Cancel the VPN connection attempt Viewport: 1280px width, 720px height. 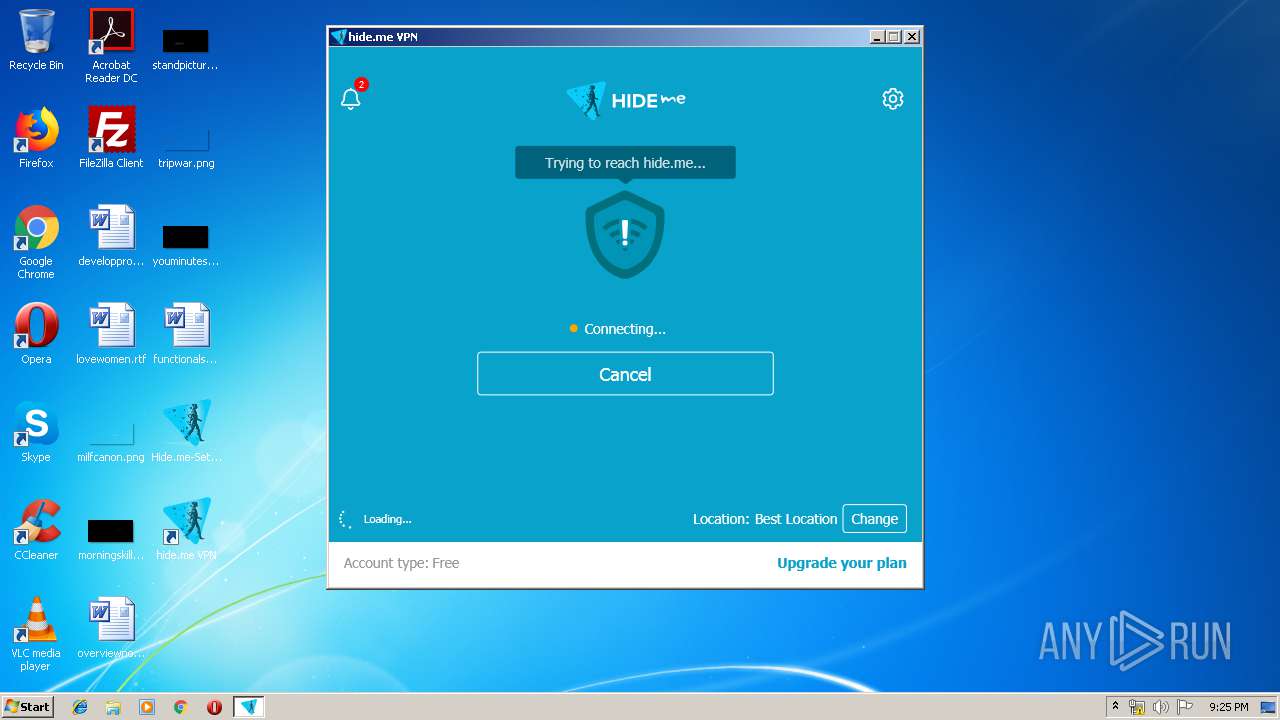click(625, 374)
